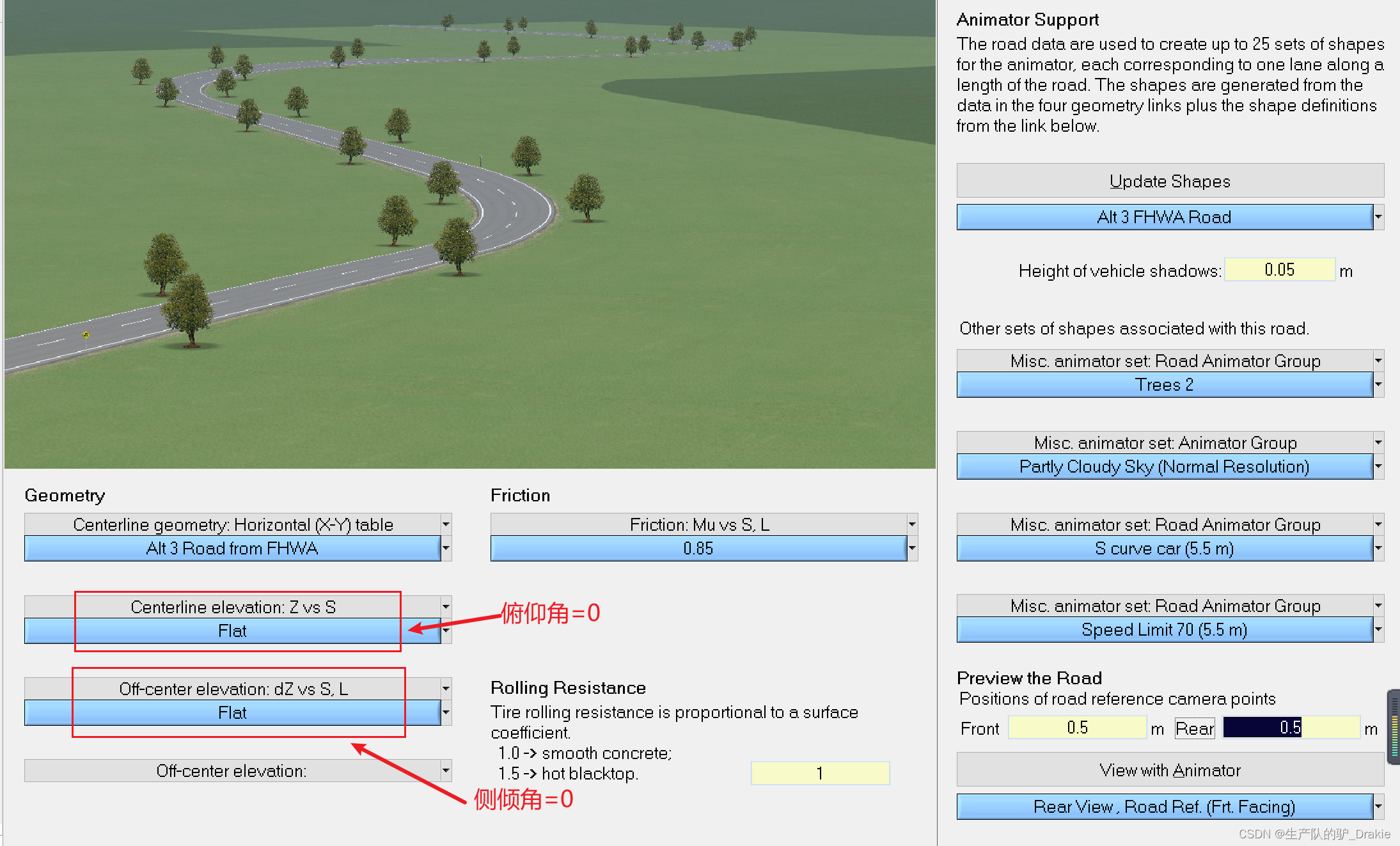
Task: Click the Rear camera position field
Action: [x=1290, y=728]
